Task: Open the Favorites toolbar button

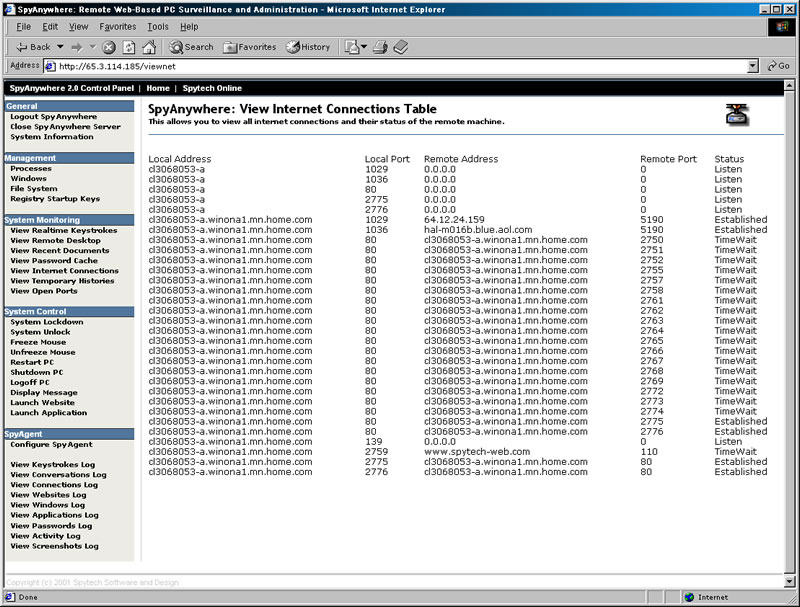Action: point(250,47)
